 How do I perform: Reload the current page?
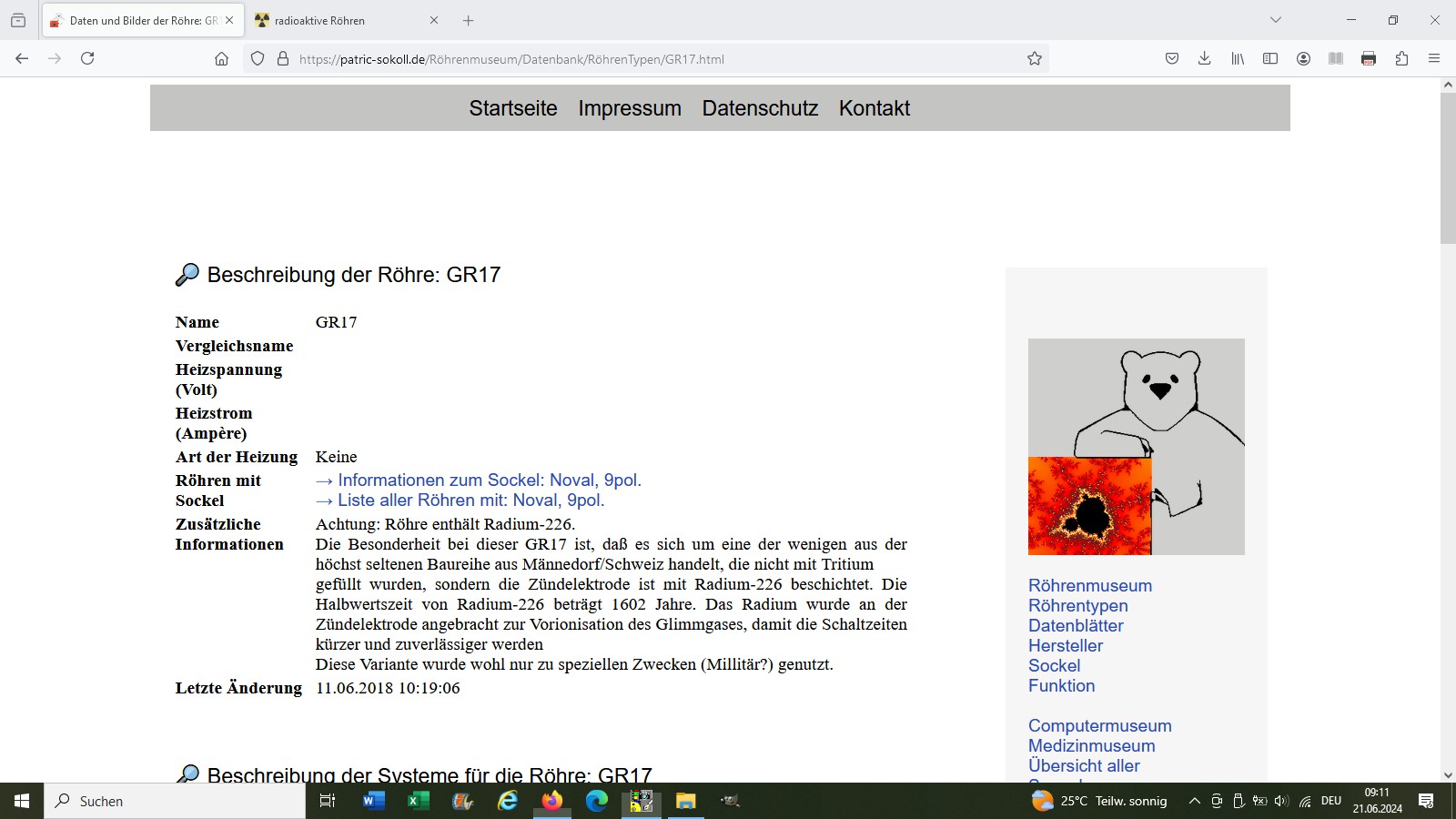[x=87, y=58]
